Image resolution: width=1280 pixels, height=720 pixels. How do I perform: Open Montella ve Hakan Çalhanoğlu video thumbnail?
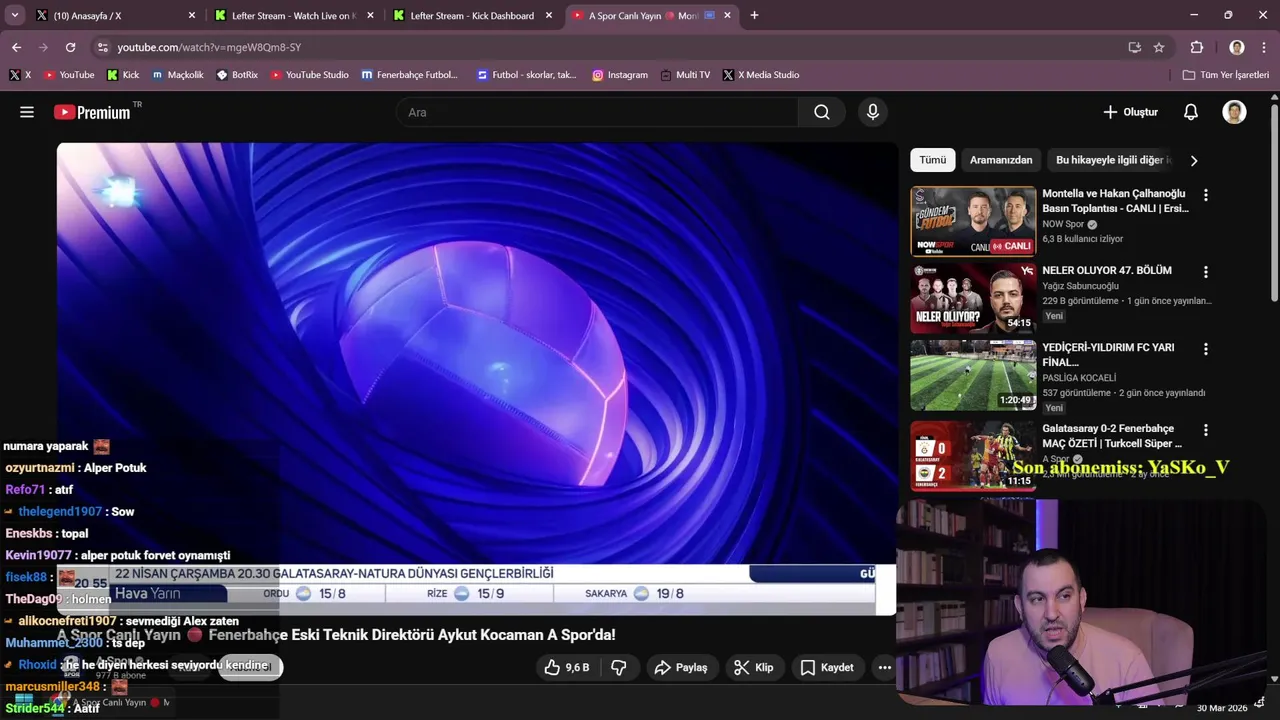point(973,221)
